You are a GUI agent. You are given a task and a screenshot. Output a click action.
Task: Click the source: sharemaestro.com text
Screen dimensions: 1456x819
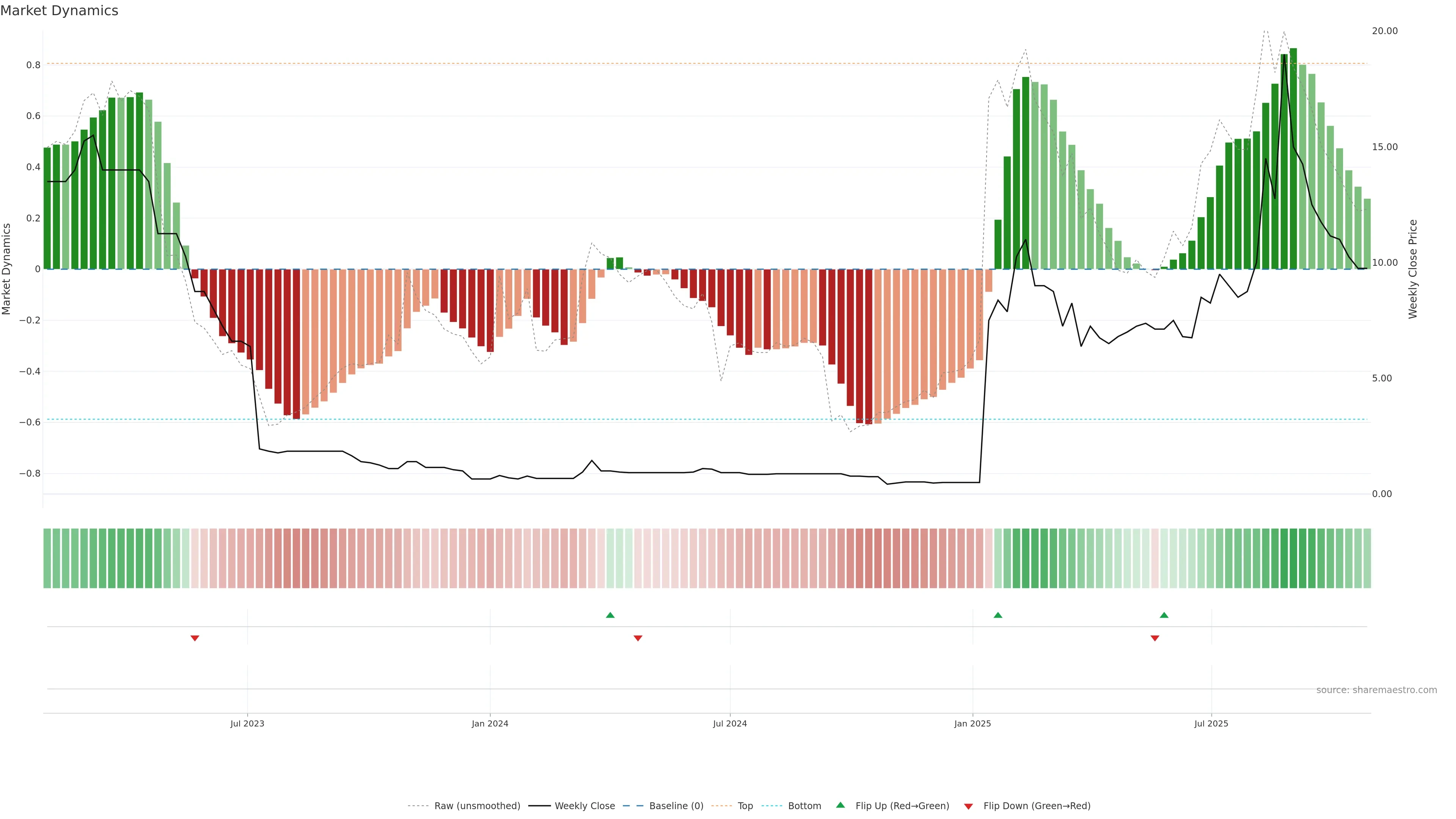point(1376,690)
